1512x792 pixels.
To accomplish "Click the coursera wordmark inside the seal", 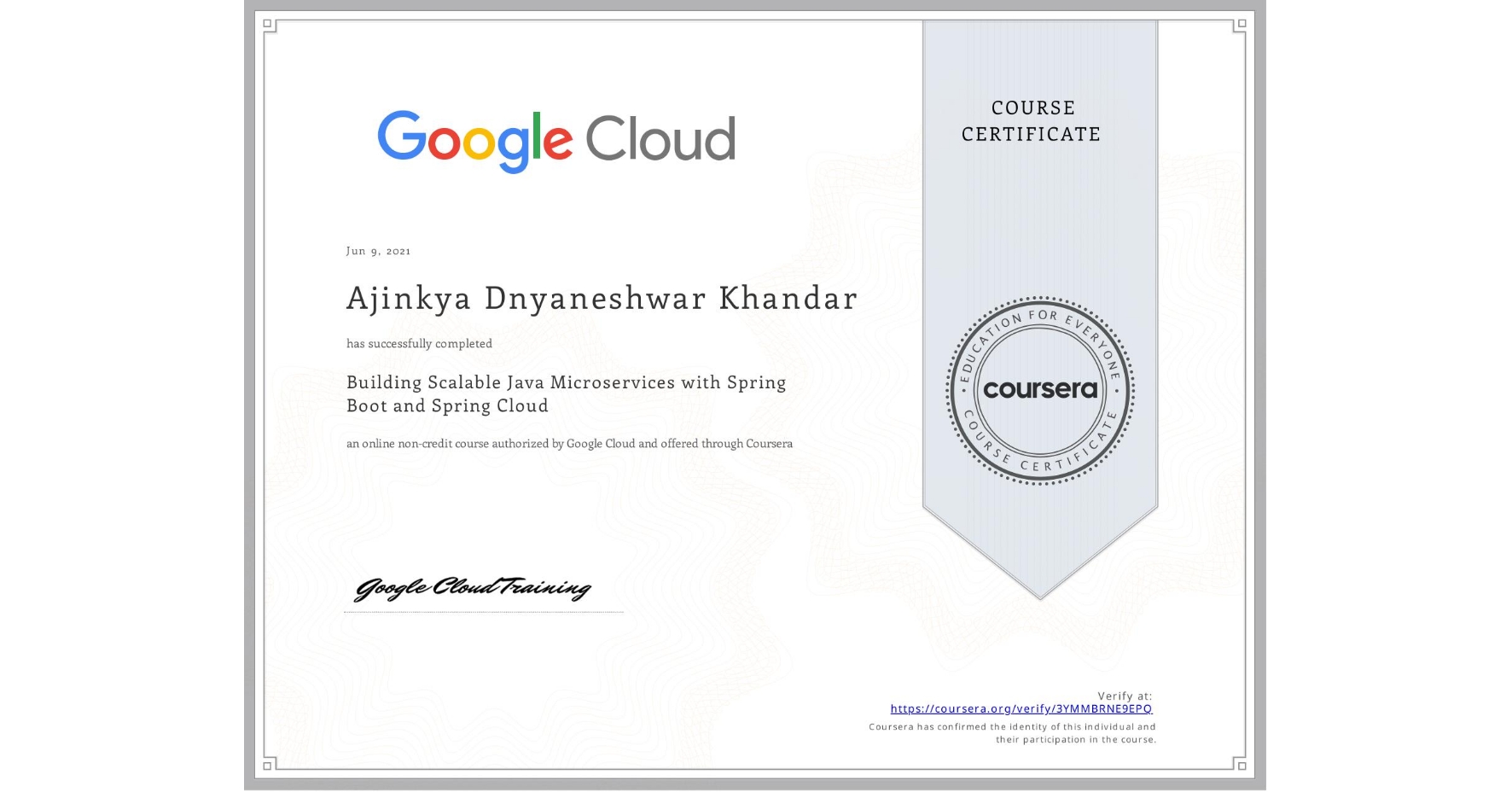I will 1040,390.
